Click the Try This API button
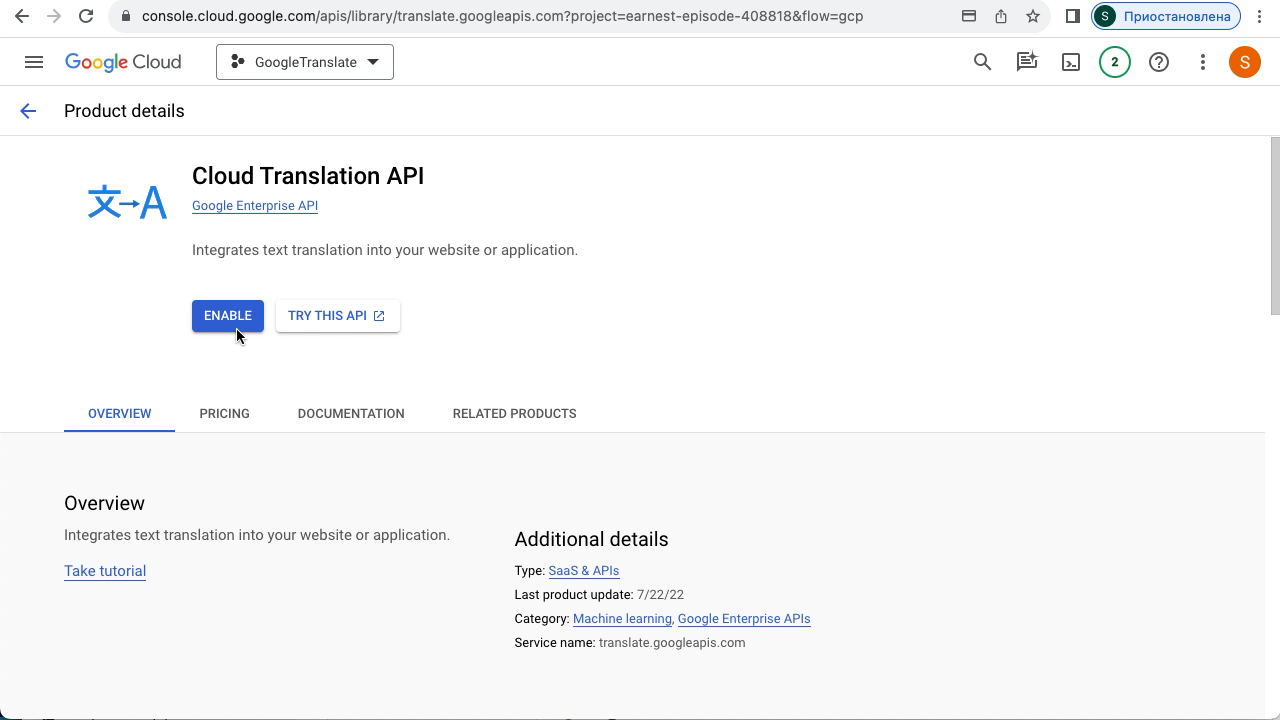The height and width of the screenshot is (720, 1280). [x=337, y=315]
